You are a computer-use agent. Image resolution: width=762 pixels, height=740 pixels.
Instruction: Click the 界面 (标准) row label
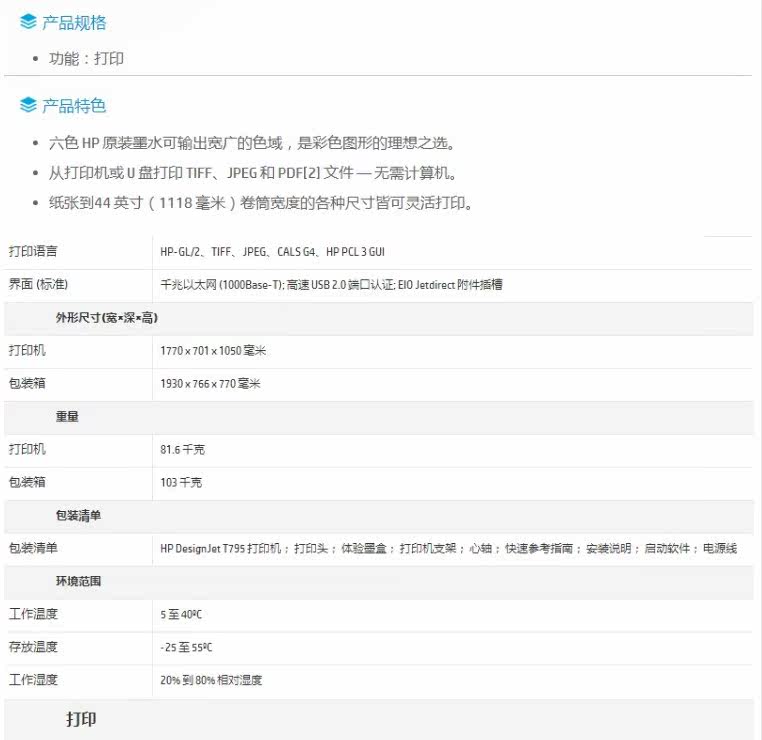[x=38, y=284]
